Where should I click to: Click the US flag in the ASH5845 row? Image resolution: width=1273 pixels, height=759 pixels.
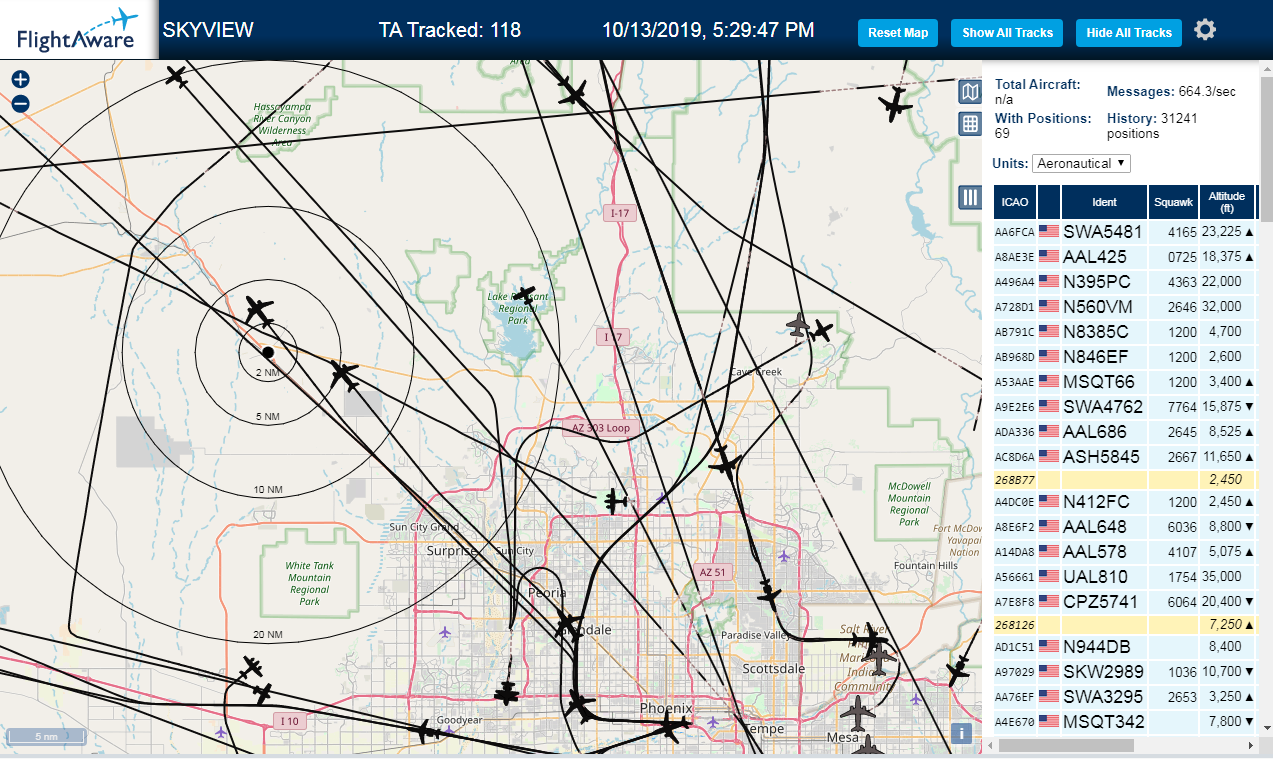click(1049, 456)
